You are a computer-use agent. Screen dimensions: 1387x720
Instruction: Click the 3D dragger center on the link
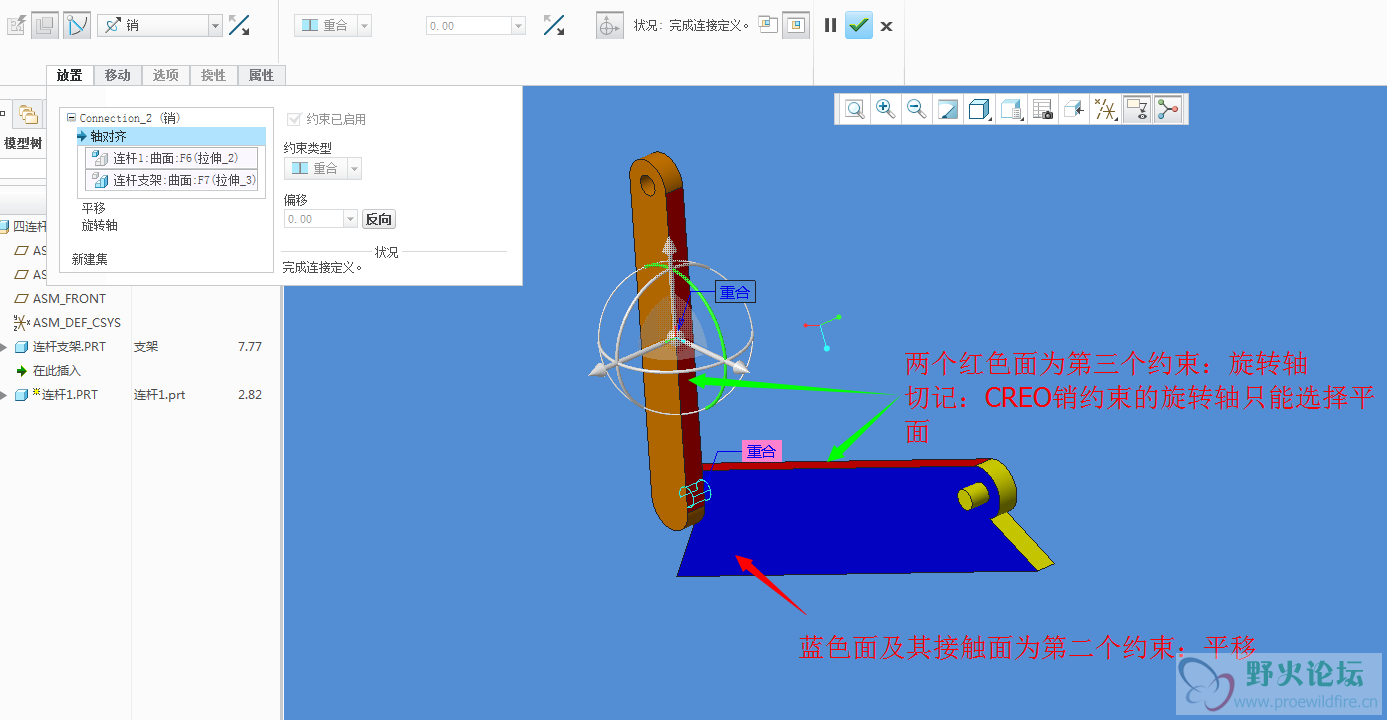[x=672, y=340]
